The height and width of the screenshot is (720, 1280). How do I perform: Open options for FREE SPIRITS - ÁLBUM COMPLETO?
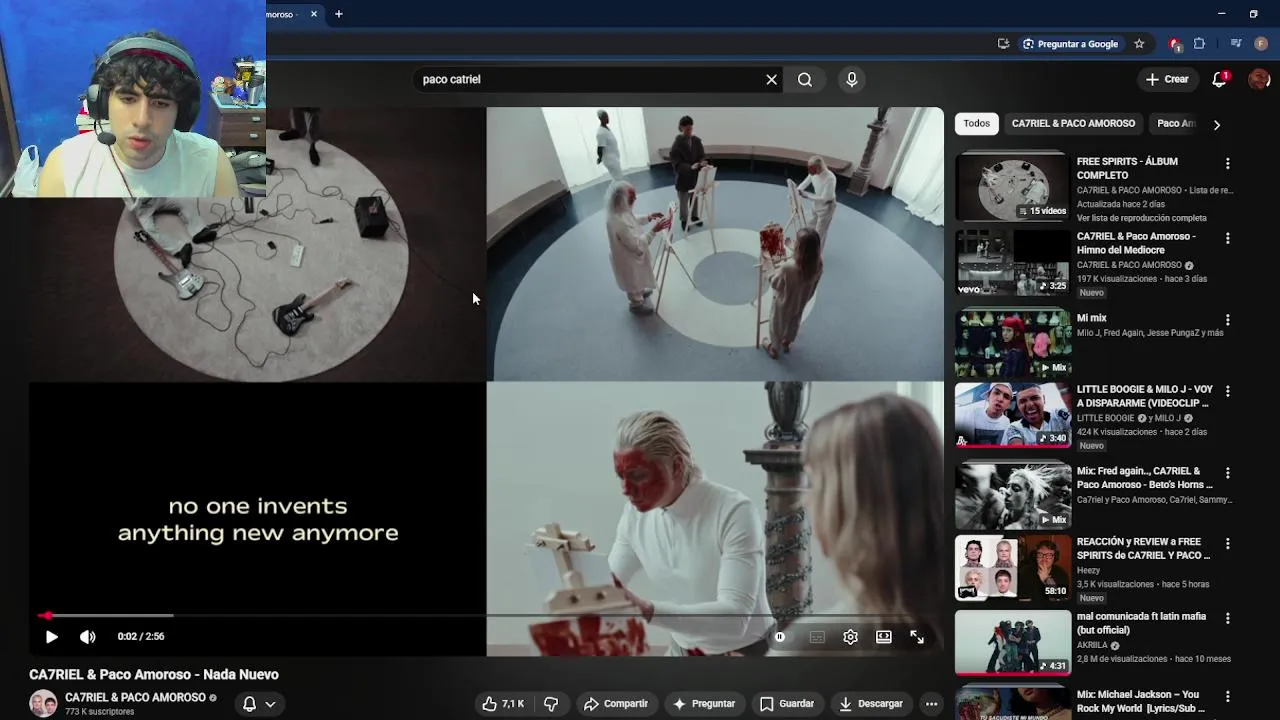pyautogui.click(x=1227, y=163)
